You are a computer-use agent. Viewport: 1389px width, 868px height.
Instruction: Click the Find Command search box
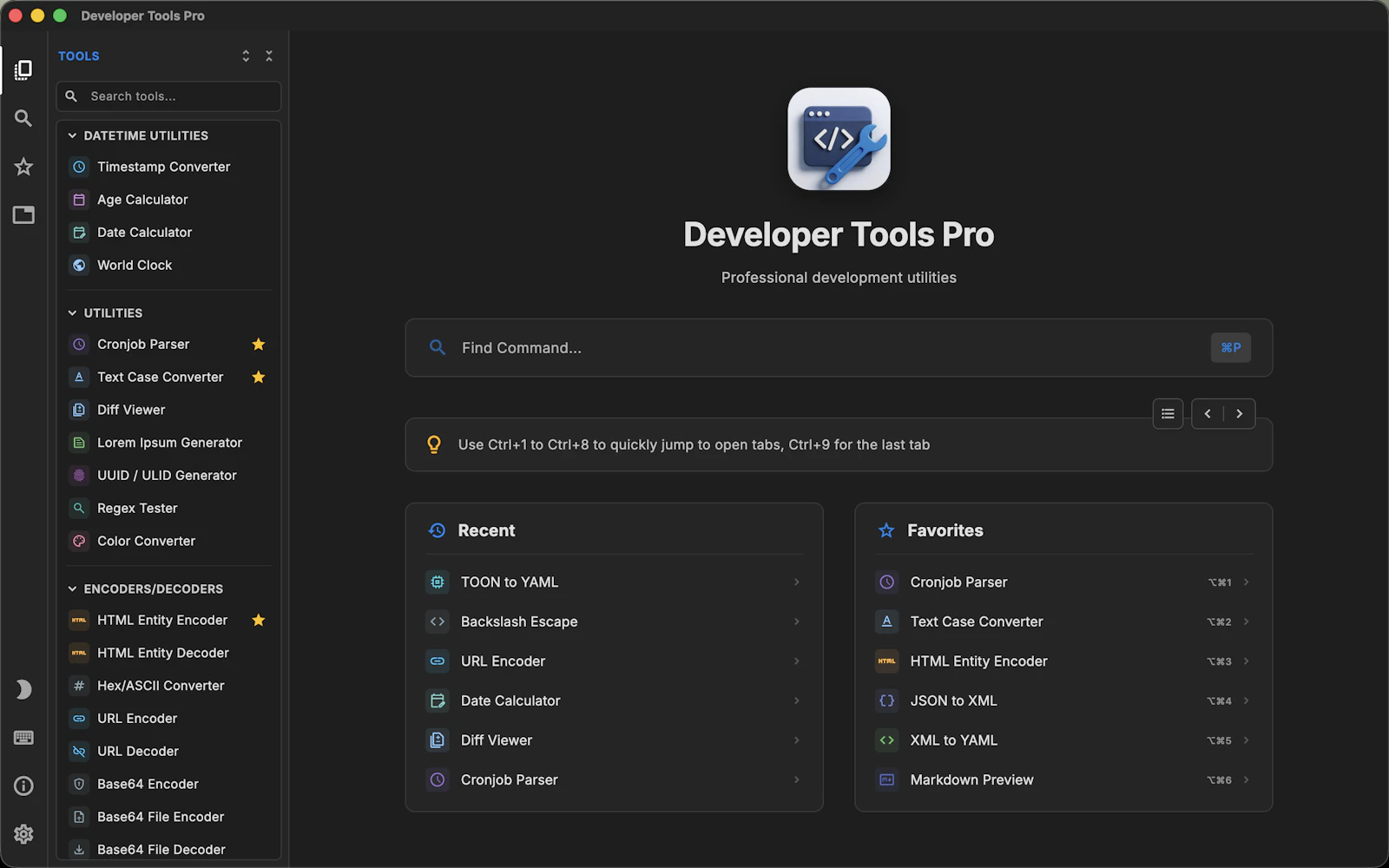839,348
